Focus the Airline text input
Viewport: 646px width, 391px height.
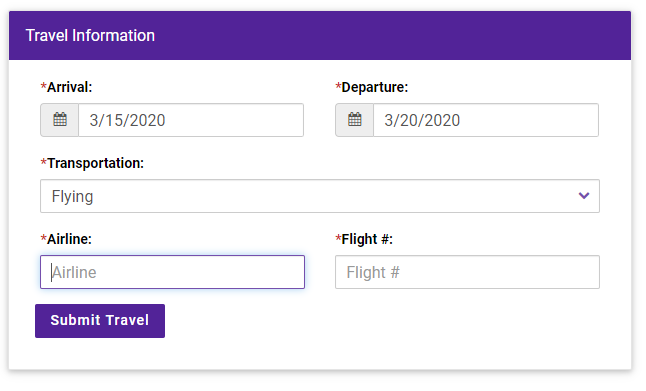point(172,272)
